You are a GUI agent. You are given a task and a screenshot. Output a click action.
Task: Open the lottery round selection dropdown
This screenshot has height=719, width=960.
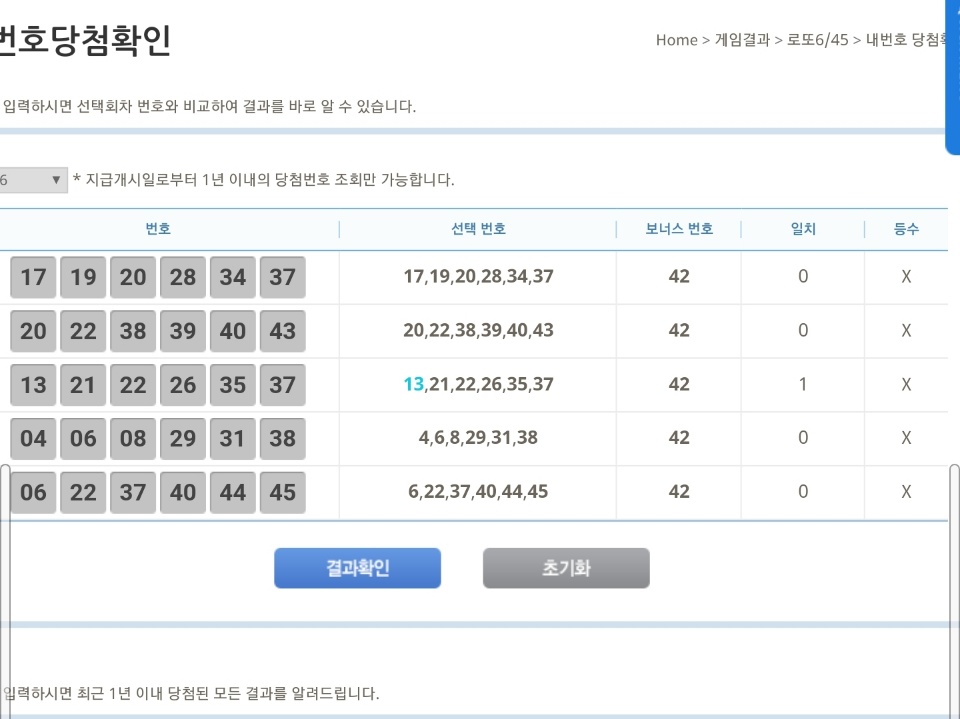coord(33,180)
